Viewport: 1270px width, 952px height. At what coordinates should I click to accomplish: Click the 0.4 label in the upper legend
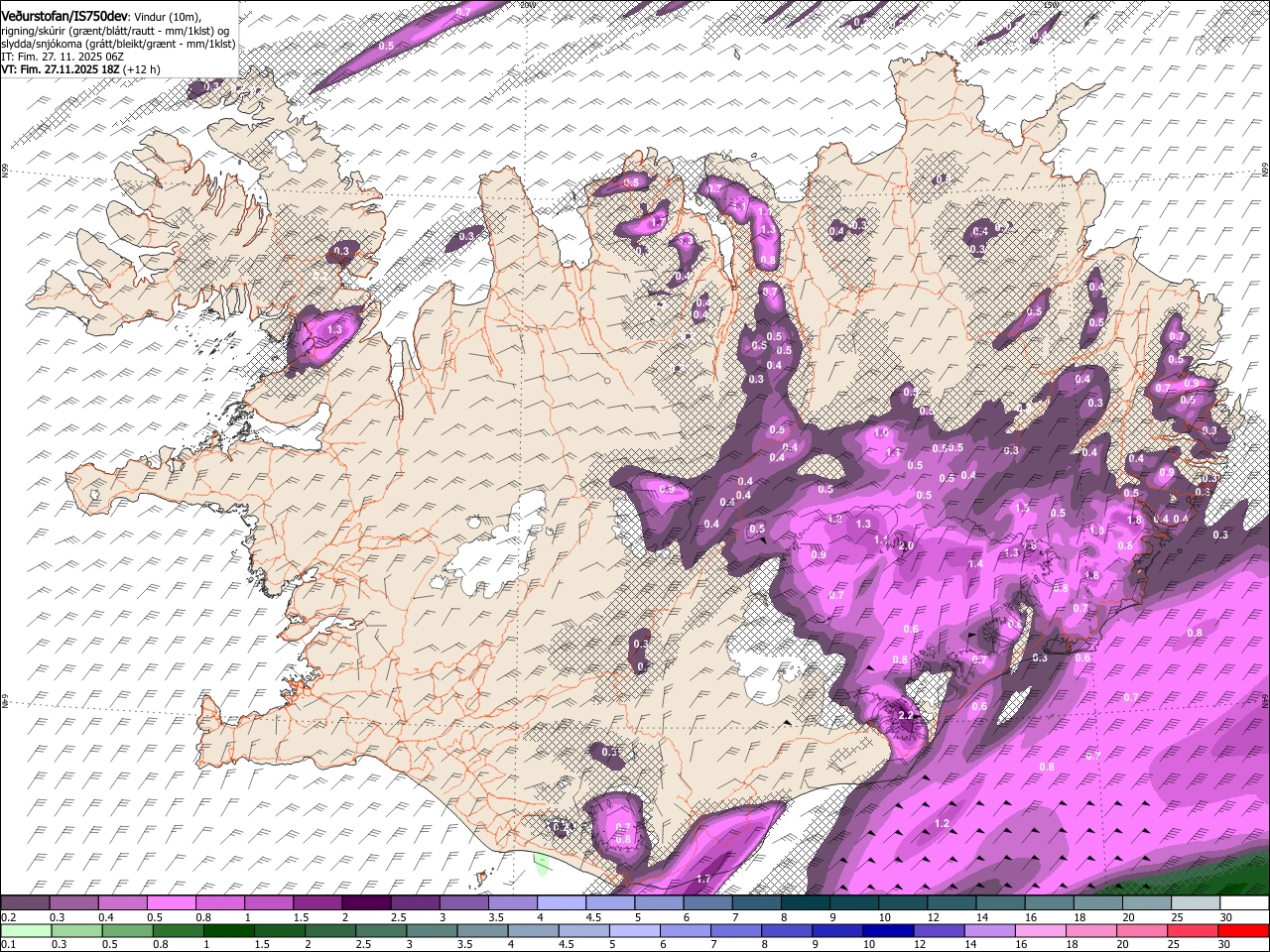coord(106,917)
